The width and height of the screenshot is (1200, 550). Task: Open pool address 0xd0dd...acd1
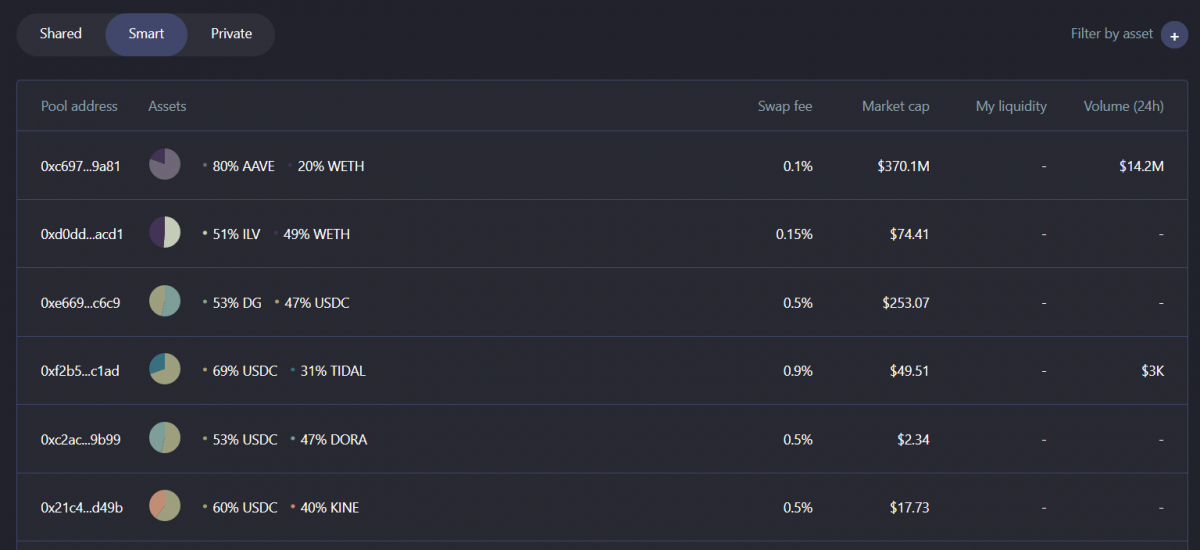82,234
